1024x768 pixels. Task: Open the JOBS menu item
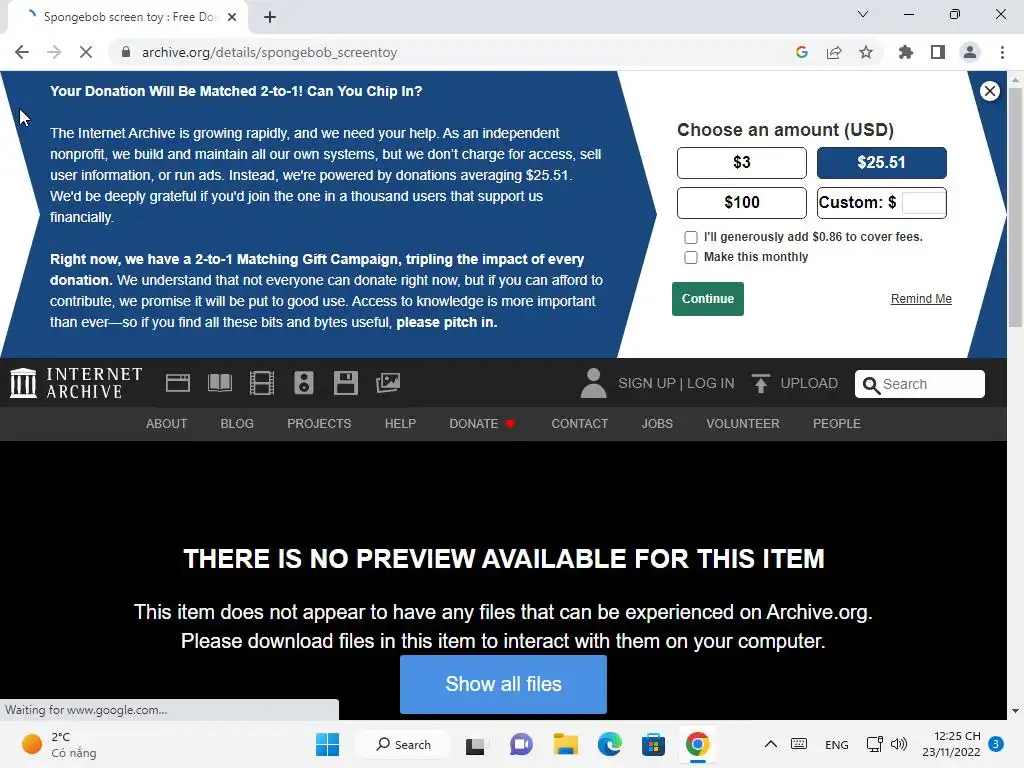coord(657,424)
